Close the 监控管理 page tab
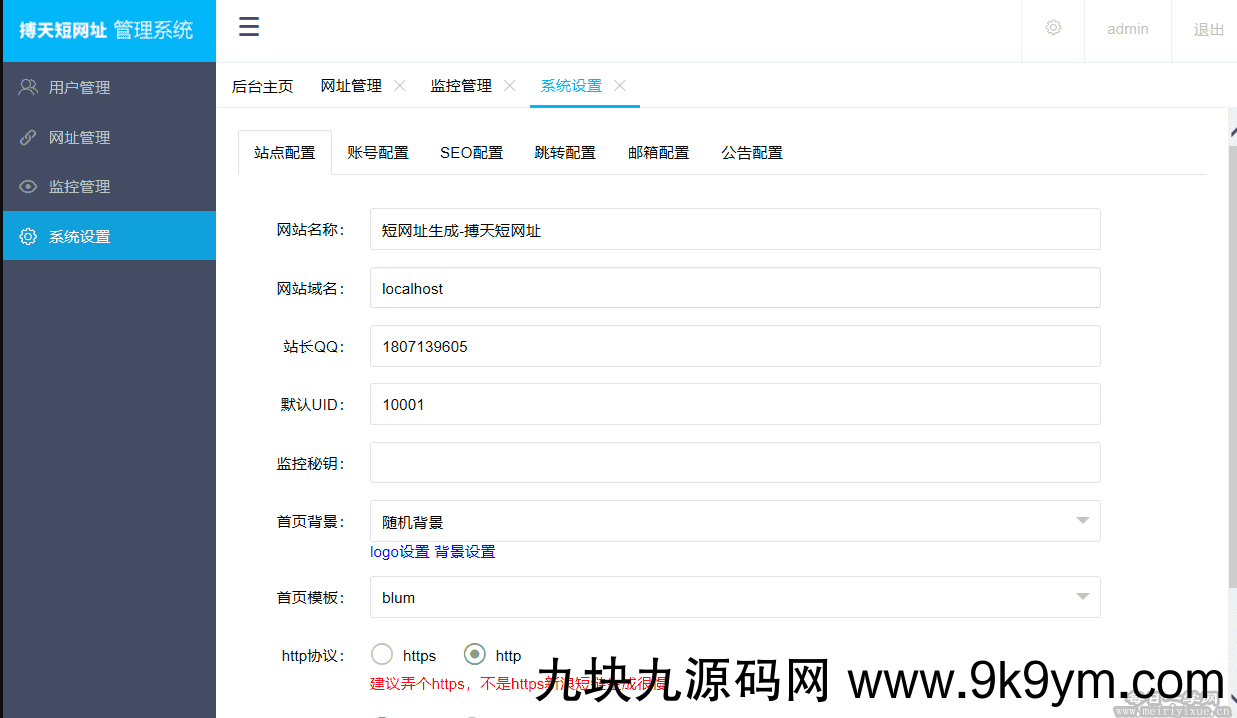 pyautogui.click(x=510, y=86)
